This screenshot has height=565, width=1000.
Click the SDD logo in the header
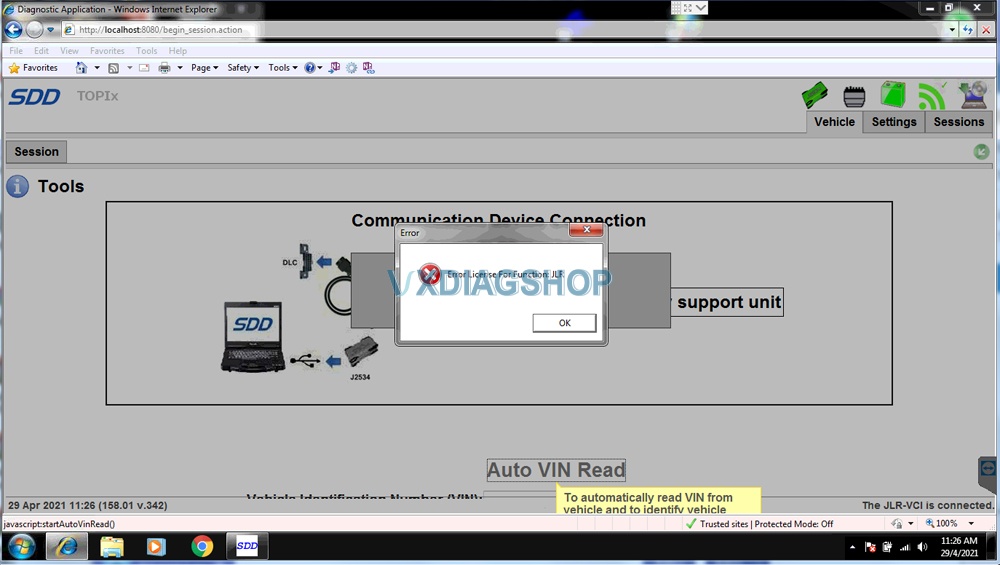[x=34, y=96]
